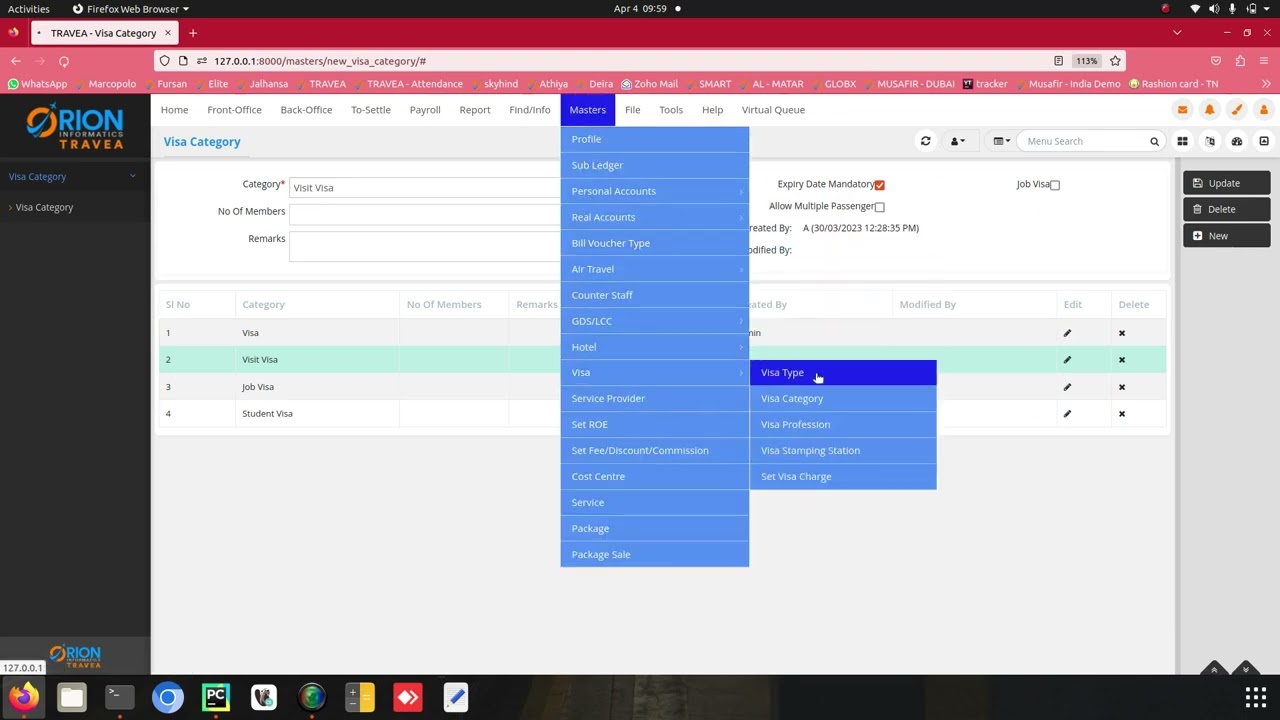Click the Delete button
The height and width of the screenshot is (720, 1280).
coord(1226,209)
